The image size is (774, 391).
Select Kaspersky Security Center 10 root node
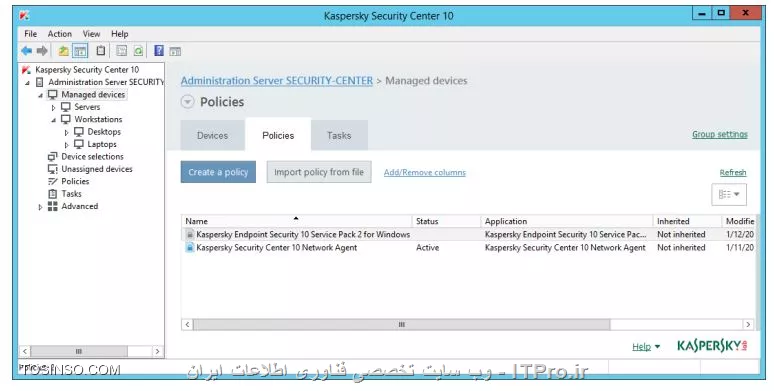pos(87,70)
